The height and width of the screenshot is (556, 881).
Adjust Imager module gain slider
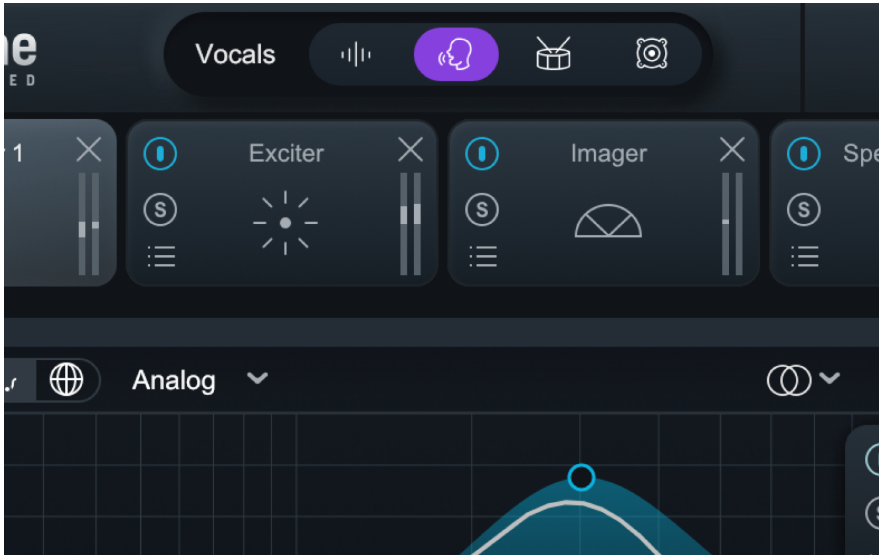pyautogui.click(x=732, y=224)
